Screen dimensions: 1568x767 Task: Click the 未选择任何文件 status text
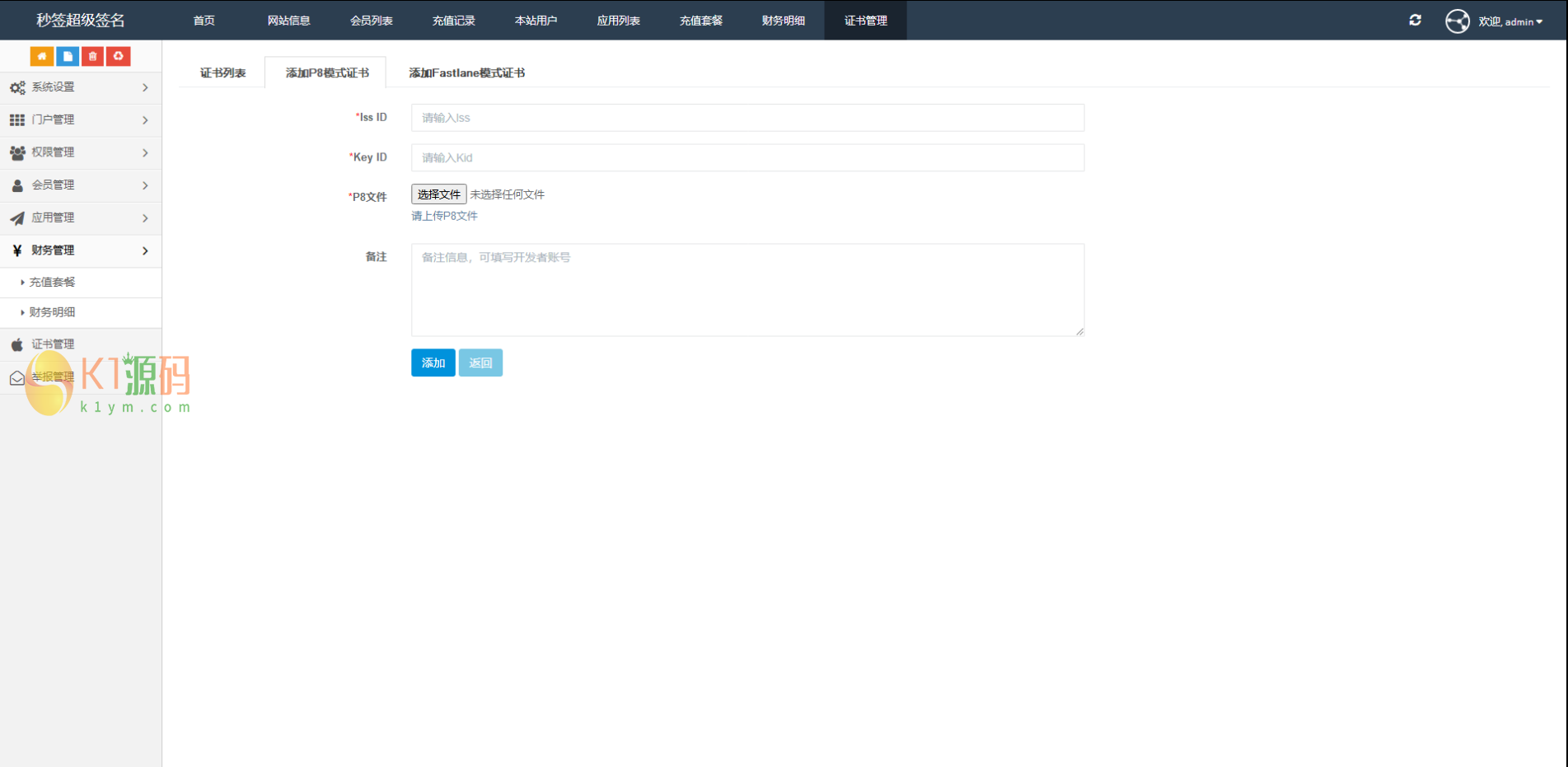(x=507, y=194)
